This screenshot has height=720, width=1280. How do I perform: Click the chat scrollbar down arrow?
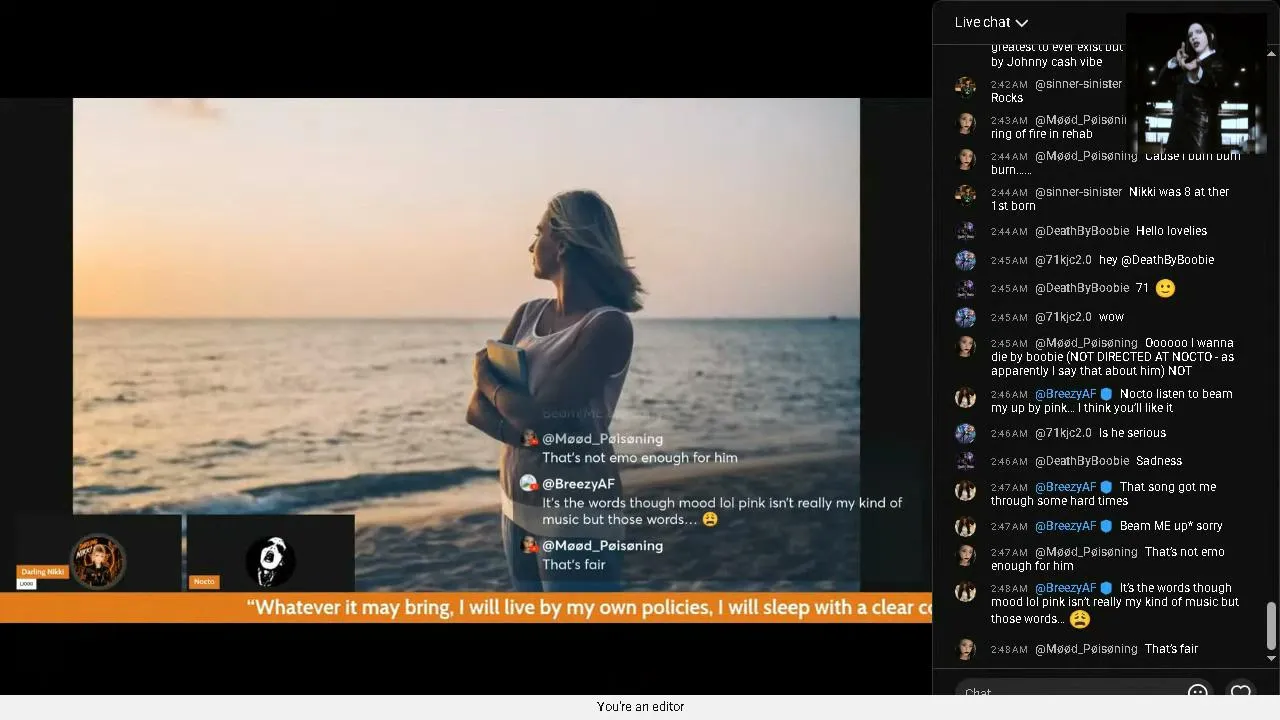pos(1271,658)
